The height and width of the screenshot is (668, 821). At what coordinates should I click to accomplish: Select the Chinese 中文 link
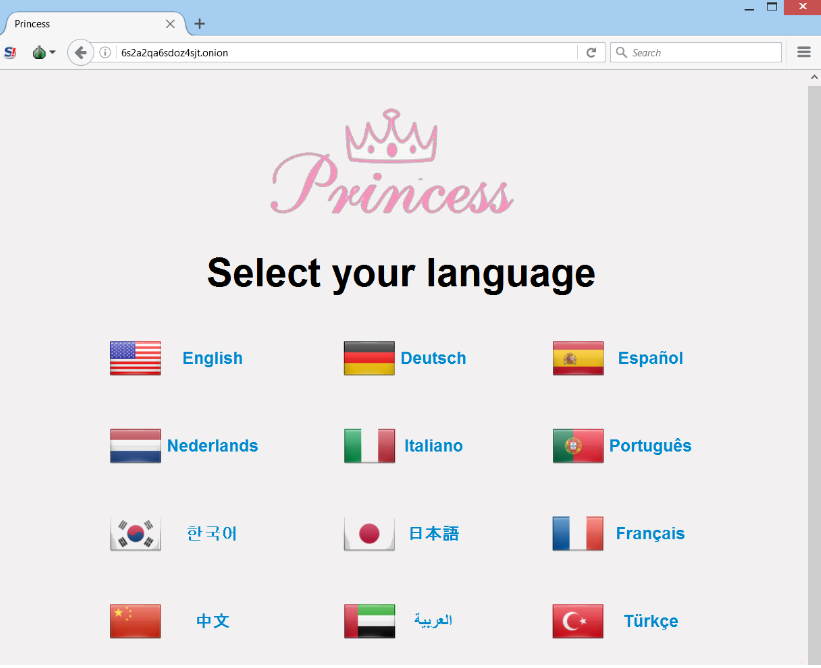213,621
